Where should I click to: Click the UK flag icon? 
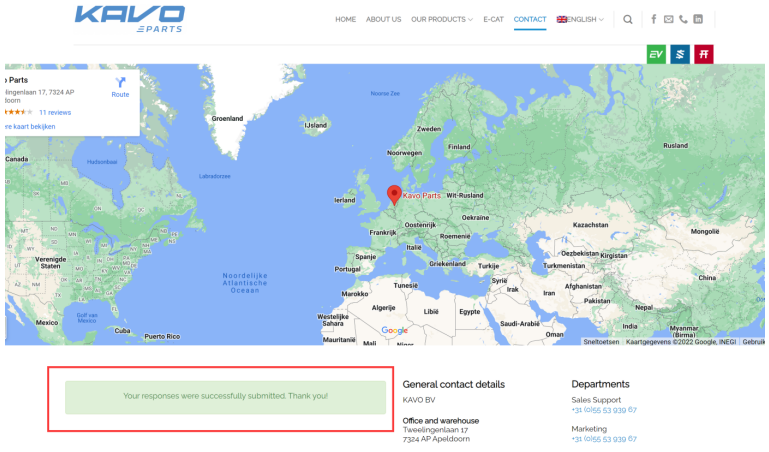(562, 20)
